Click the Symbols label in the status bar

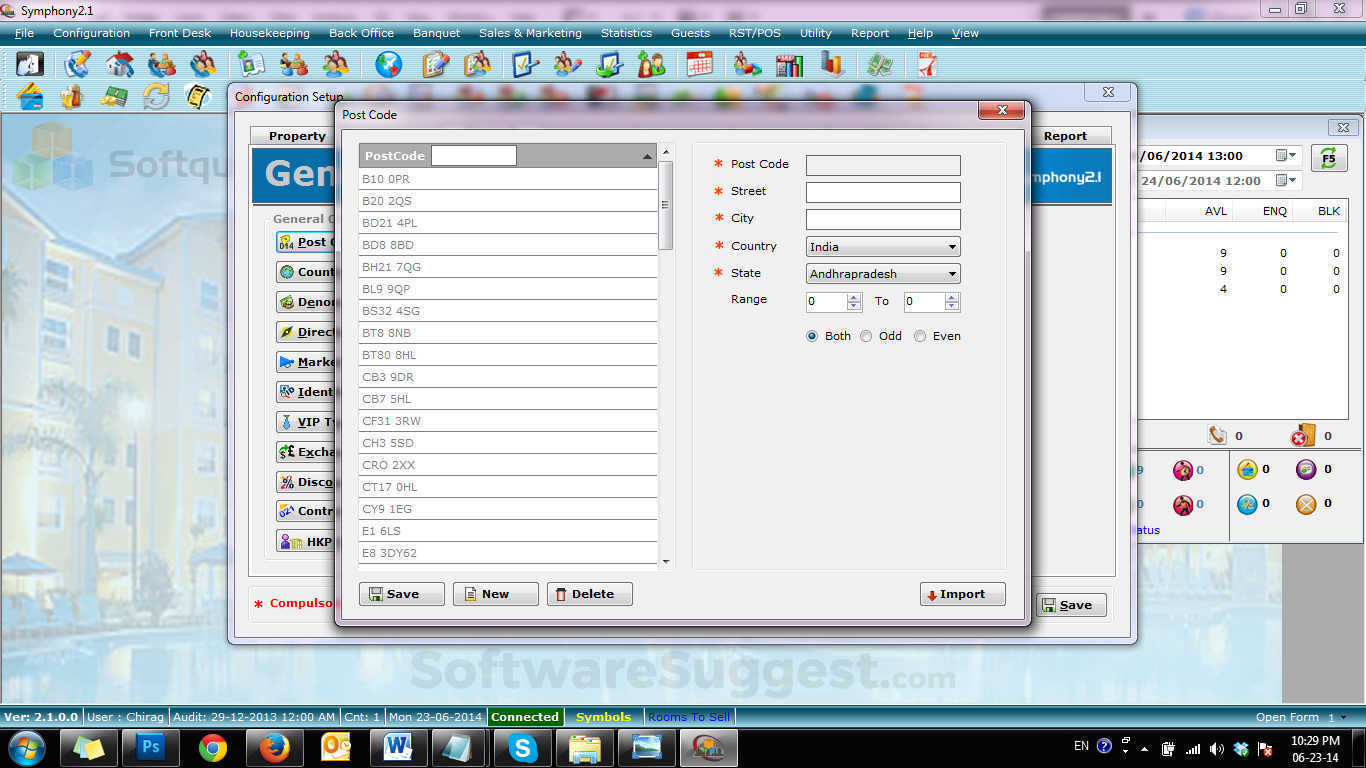tap(603, 717)
